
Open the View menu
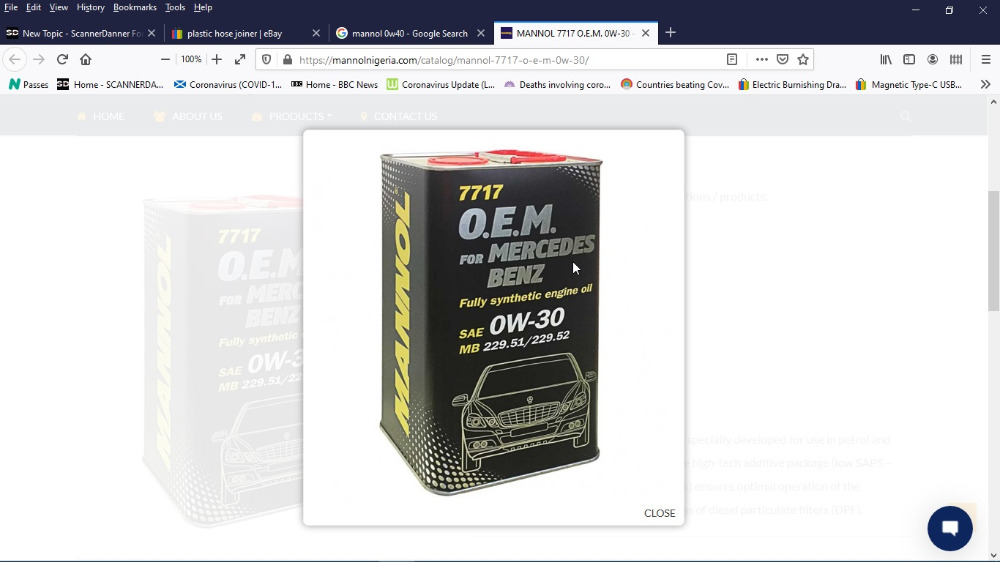tap(59, 8)
